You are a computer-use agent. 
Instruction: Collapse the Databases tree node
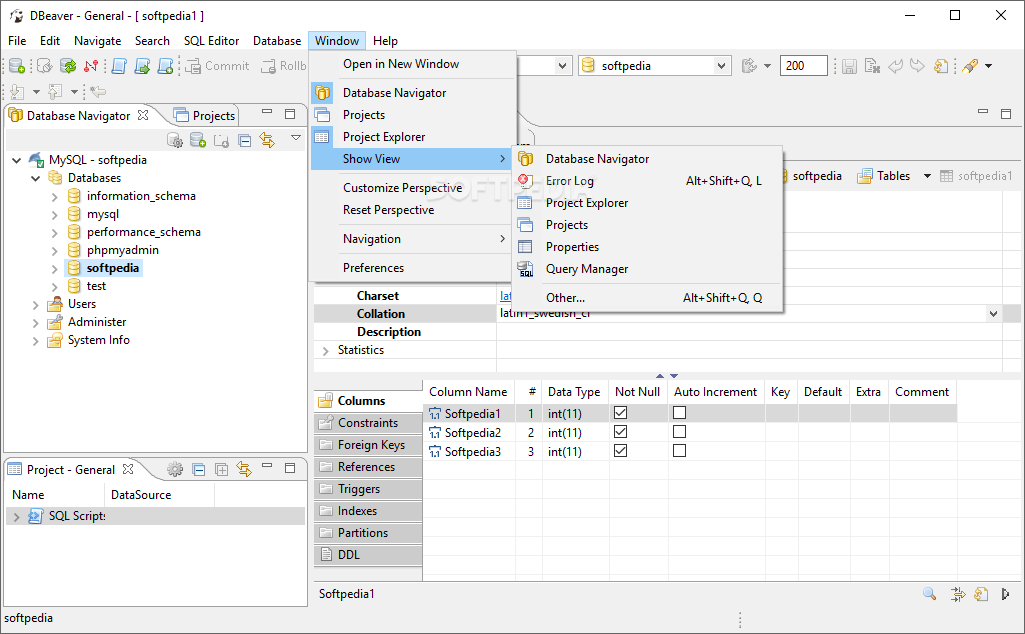pos(35,178)
